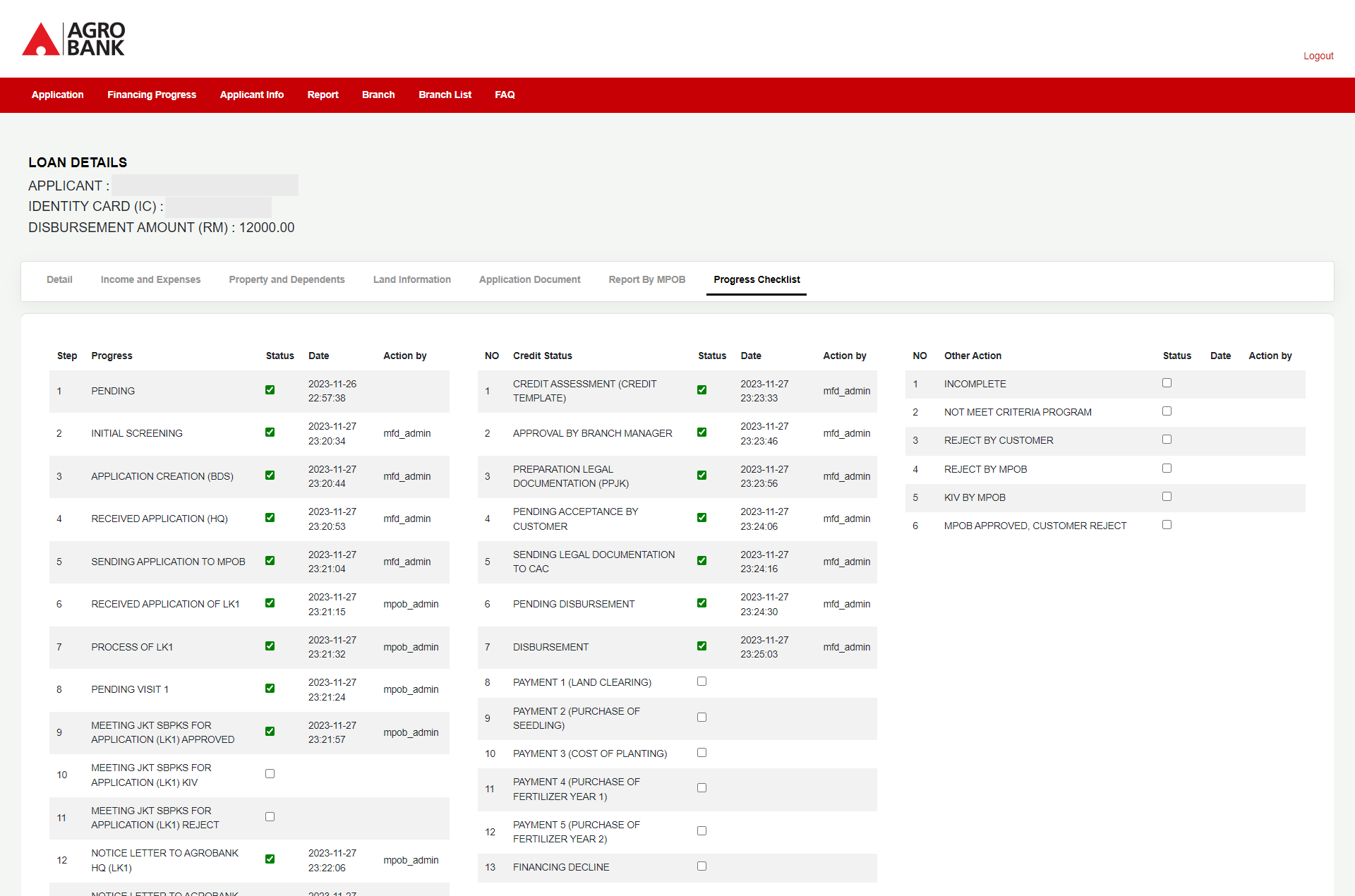Check the REJECT BY CUSTOMER checkbox

1167,440
